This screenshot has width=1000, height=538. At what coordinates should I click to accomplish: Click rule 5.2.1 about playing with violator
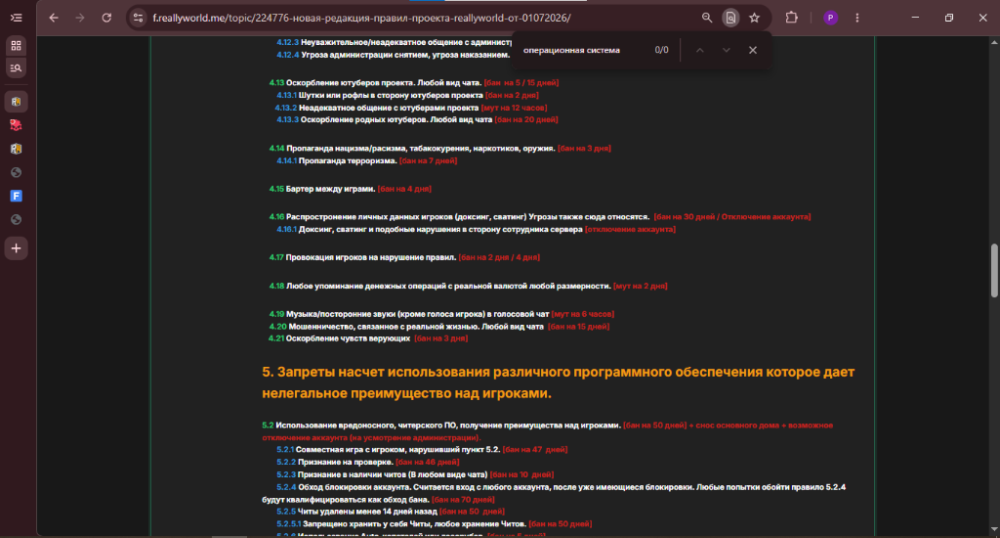pyautogui.click(x=422, y=450)
